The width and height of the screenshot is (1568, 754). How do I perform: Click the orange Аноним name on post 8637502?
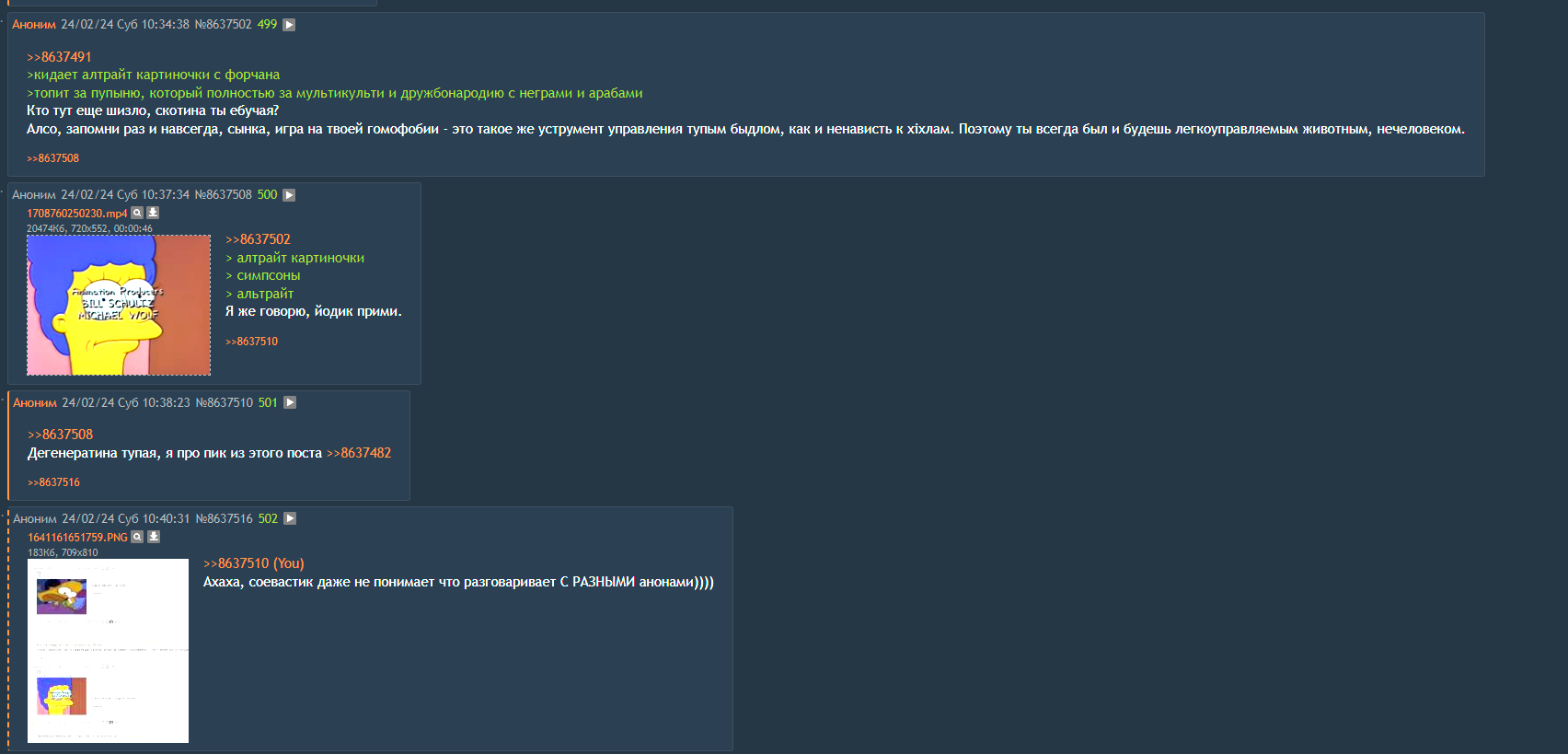[x=34, y=25]
